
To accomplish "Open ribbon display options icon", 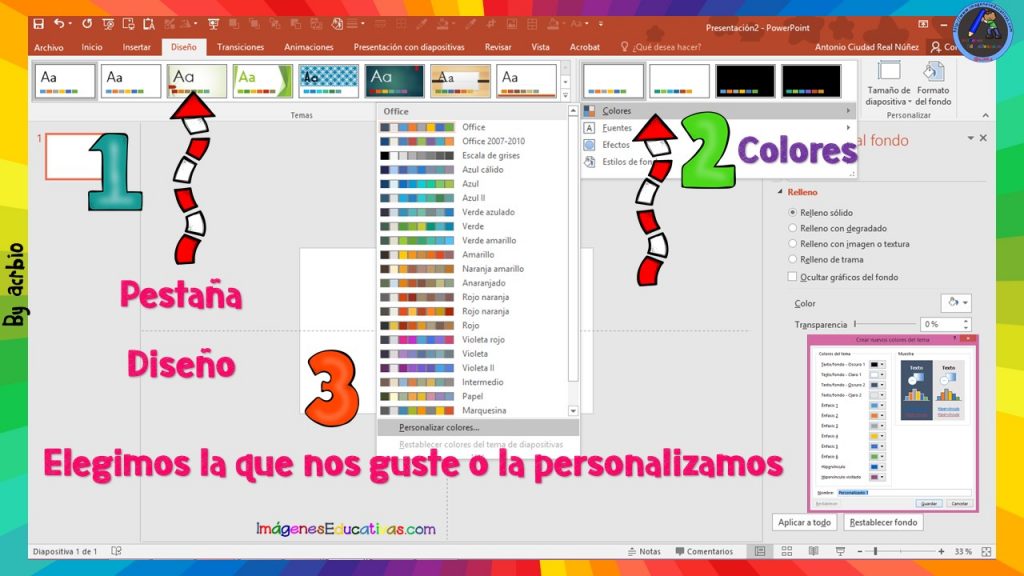I will [x=923, y=24].
